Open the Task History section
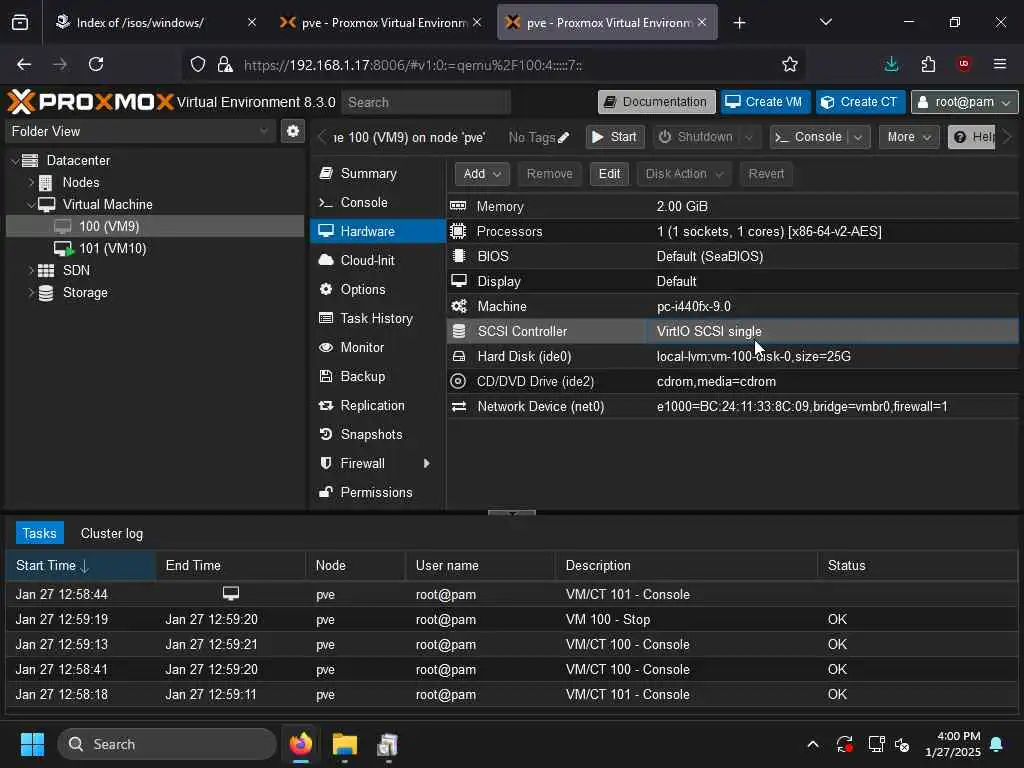This screenshot has width=1024, height=768. point(377,319)
